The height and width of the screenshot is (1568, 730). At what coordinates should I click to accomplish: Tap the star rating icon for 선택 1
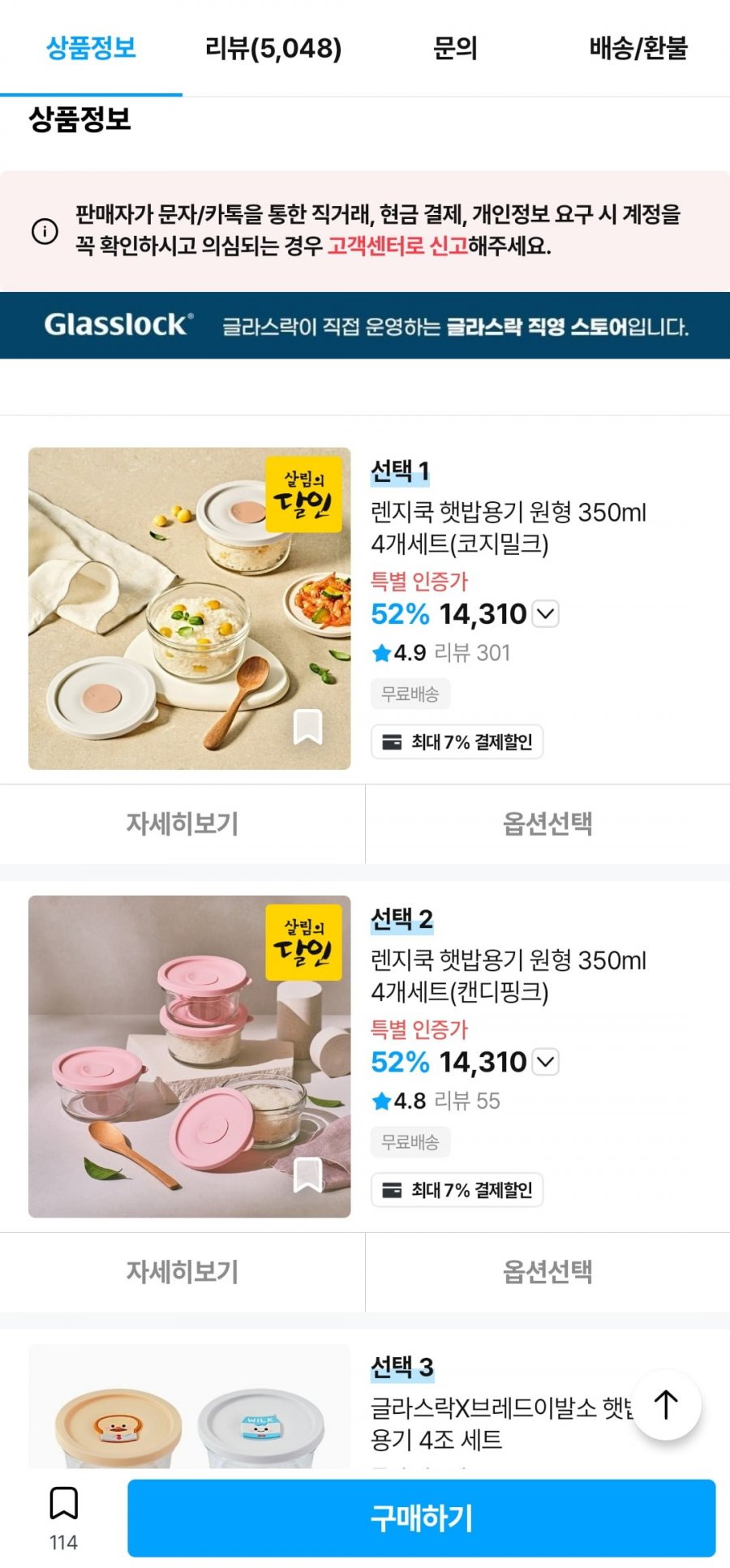point(381,653)
